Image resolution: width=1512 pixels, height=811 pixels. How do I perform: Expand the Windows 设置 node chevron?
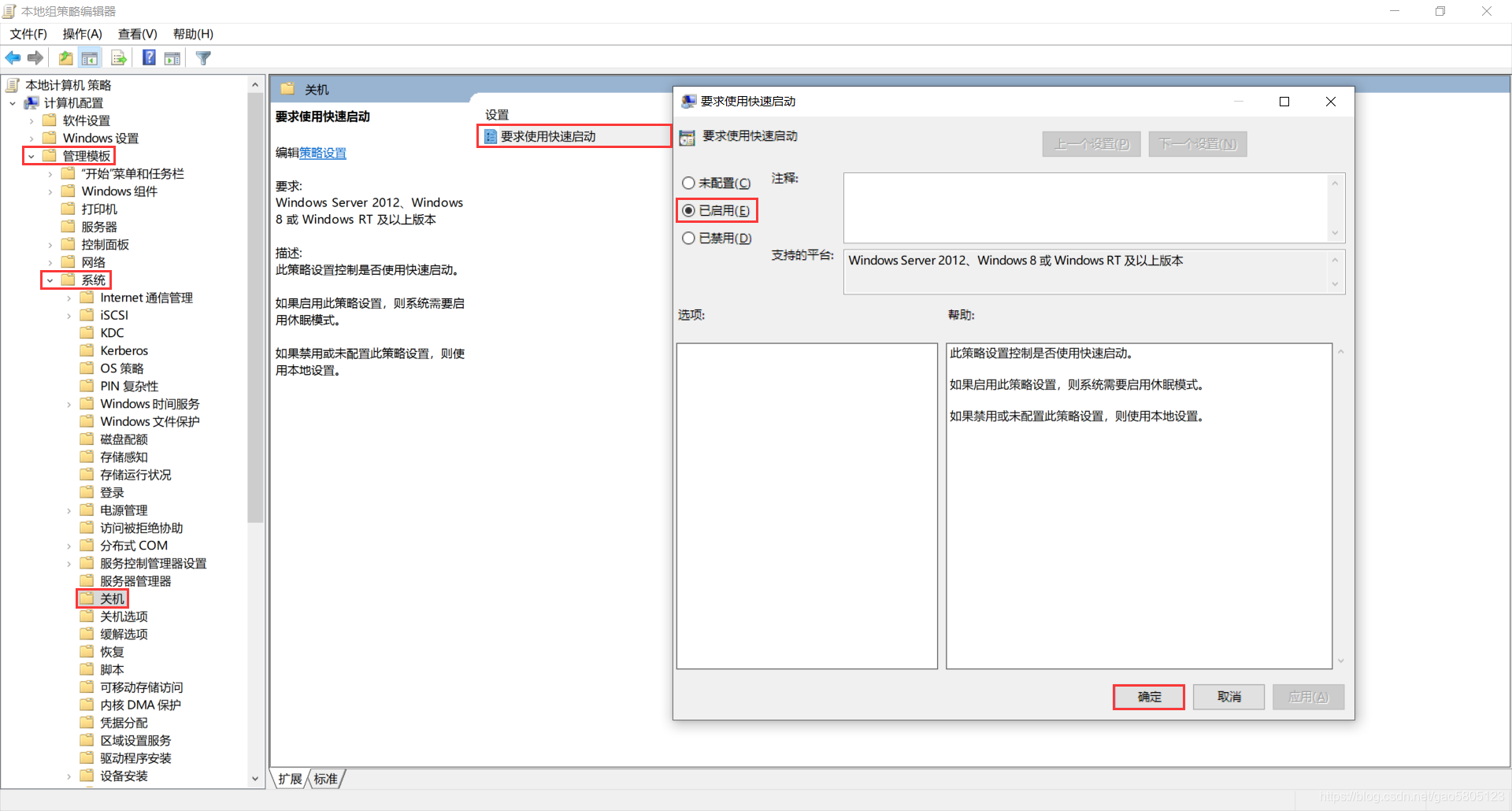point(31,139)
